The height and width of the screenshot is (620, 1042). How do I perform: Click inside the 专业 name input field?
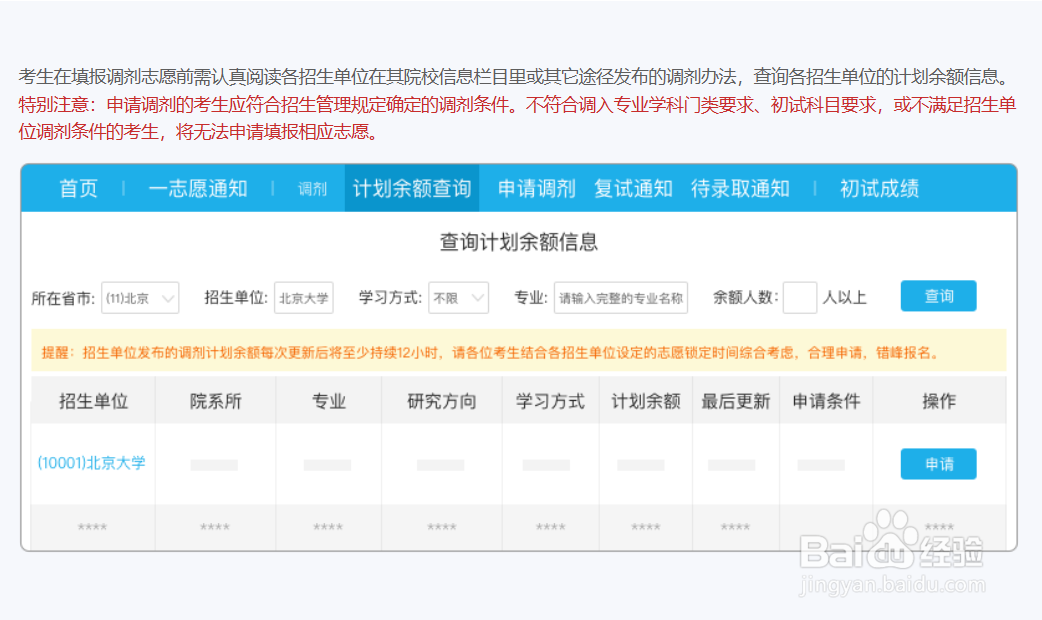point(619,297)
